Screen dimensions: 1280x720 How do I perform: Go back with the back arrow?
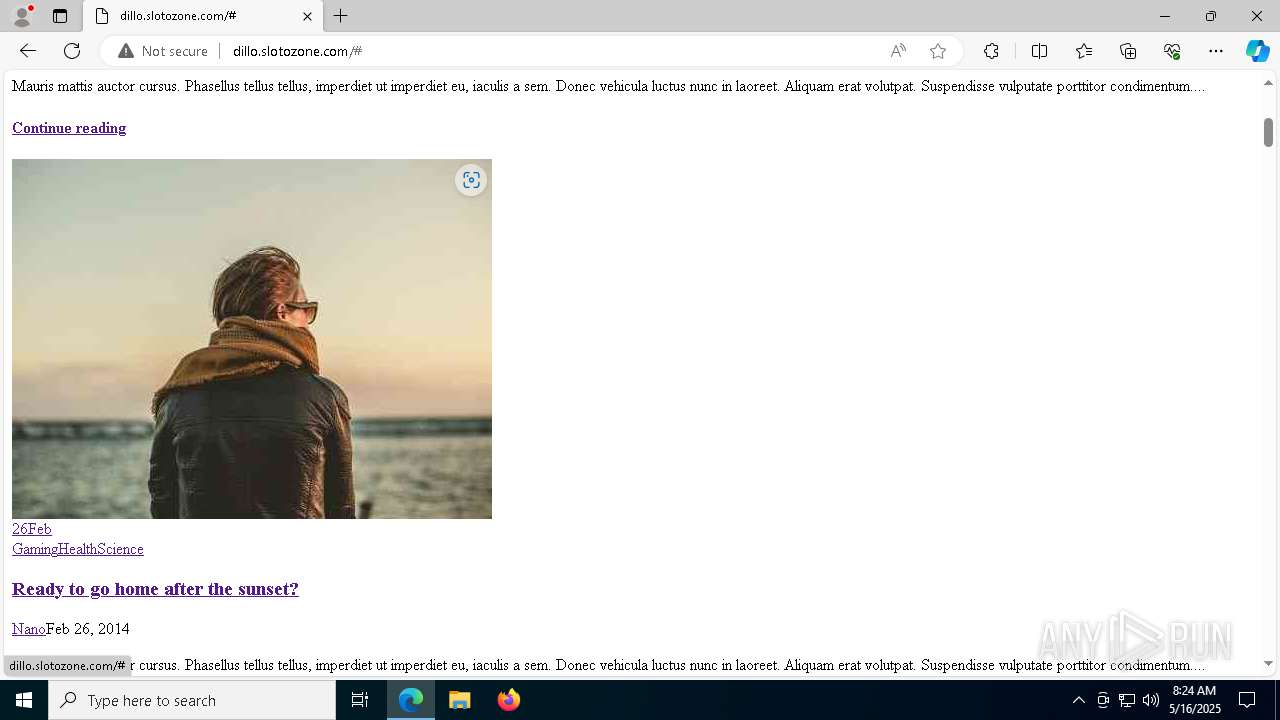pyautogui.click(x=28, y=51)
